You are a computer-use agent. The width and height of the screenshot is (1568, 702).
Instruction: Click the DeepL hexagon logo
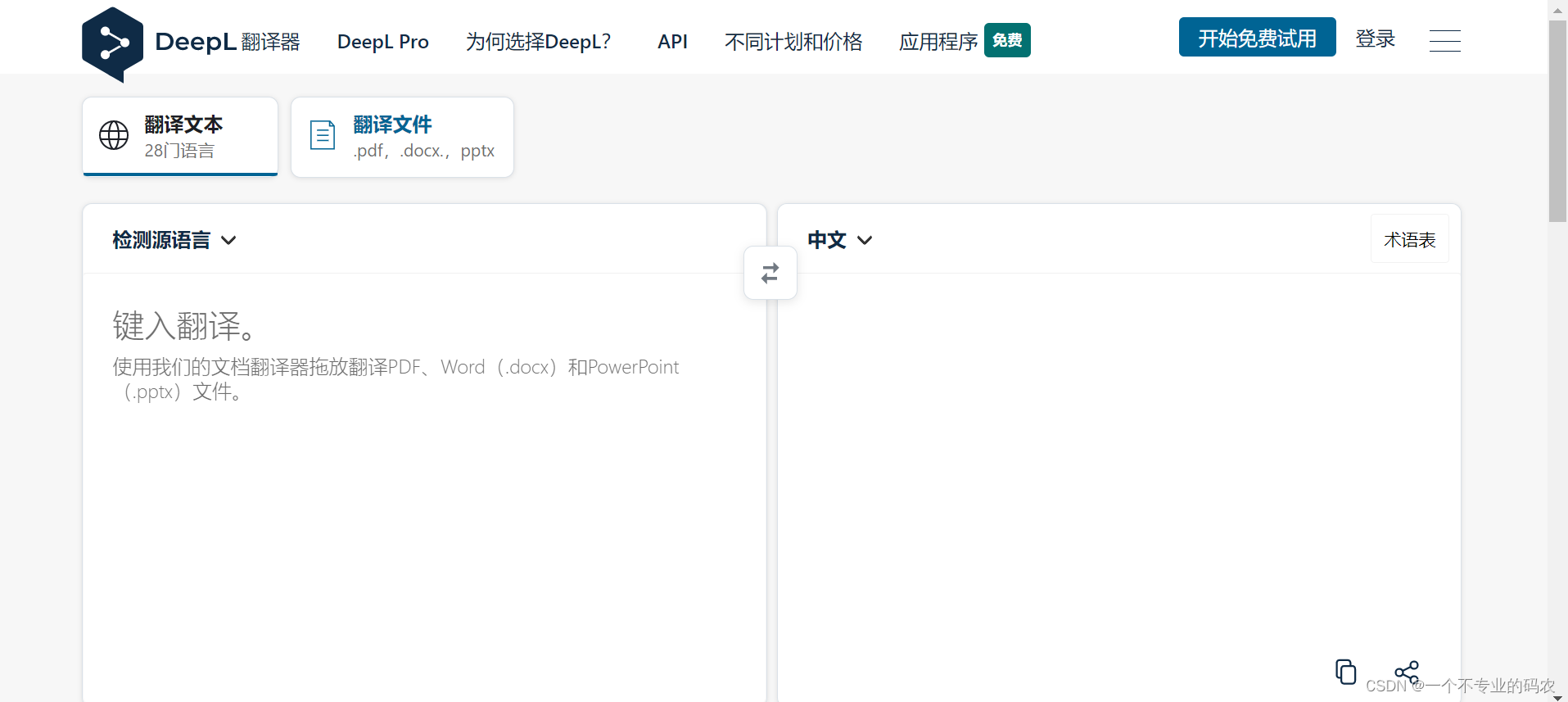(x=113, y=43)
